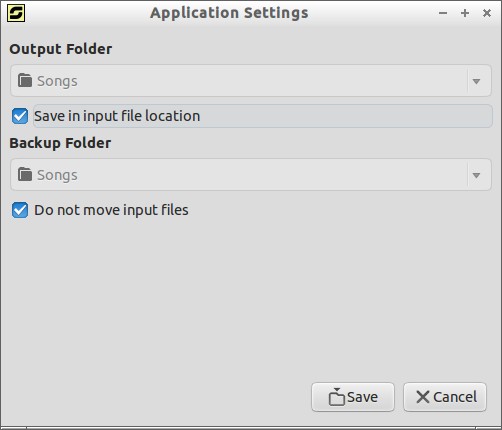Expand Backup Folder Songs combo box

251,175
